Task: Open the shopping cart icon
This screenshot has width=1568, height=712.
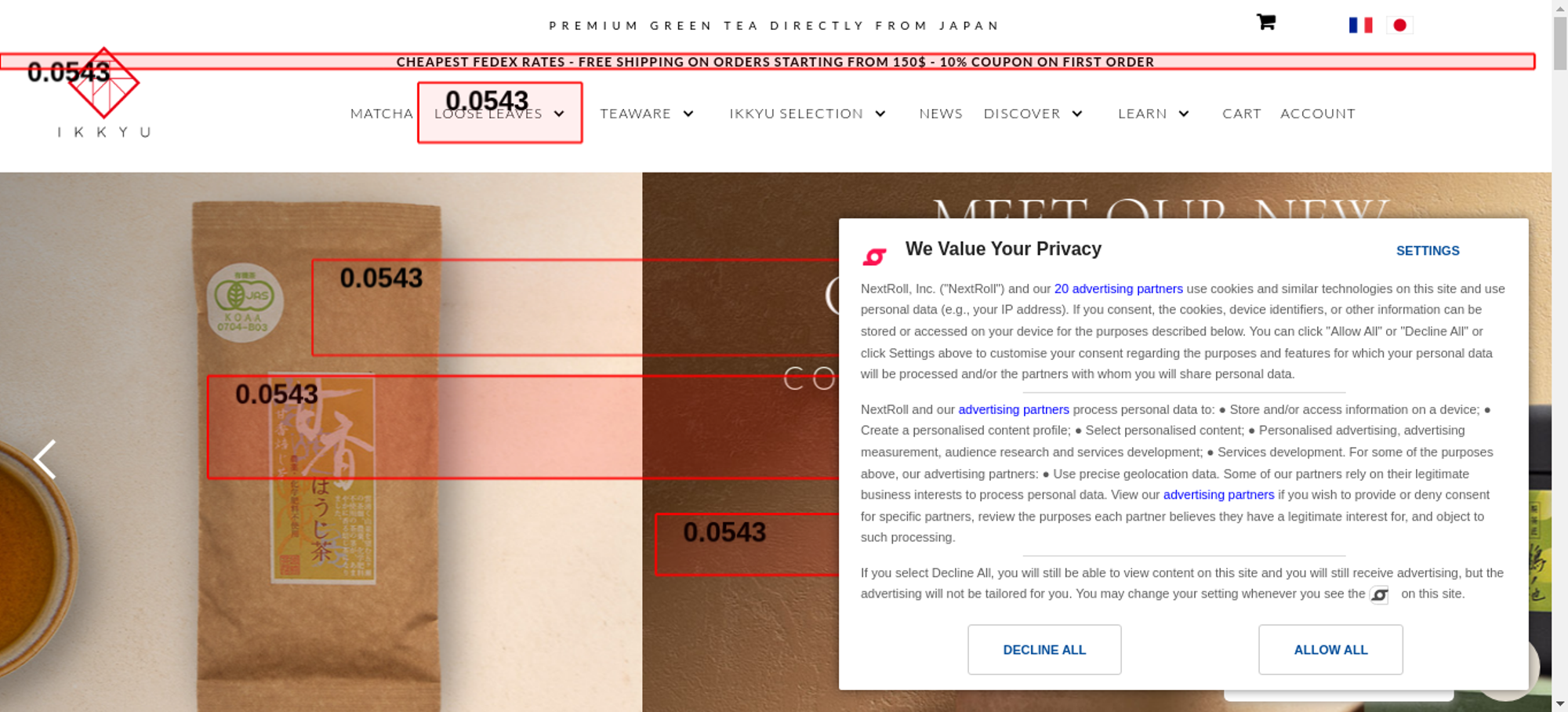Action: click(1265, 22)
